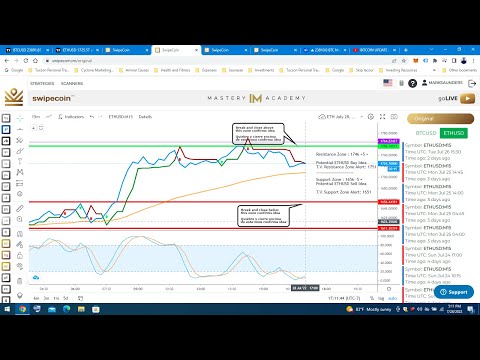
Task: Switch signals to BTCUSD
Action: [426, 133]
